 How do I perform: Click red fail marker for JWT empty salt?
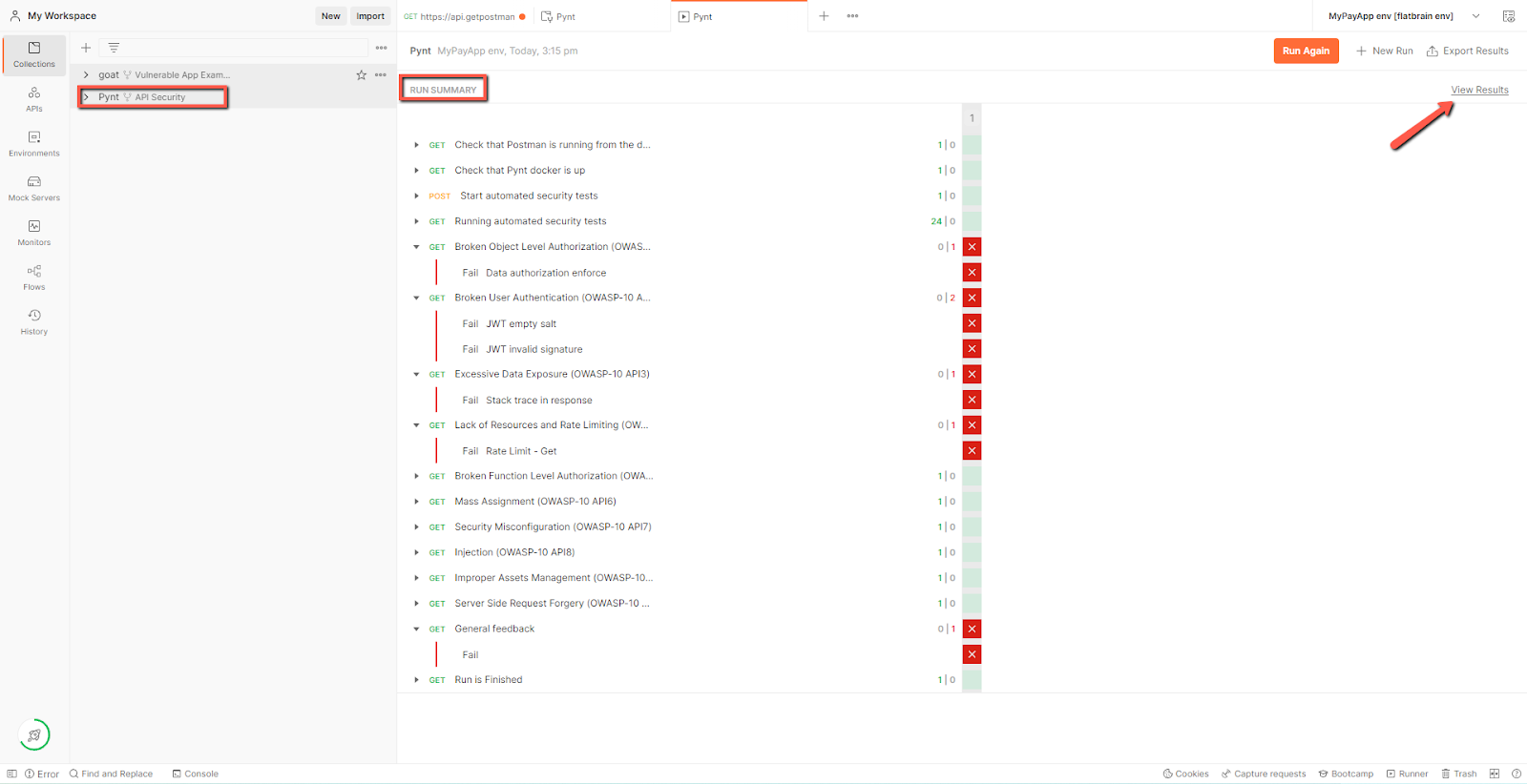[x=972, y=323]
